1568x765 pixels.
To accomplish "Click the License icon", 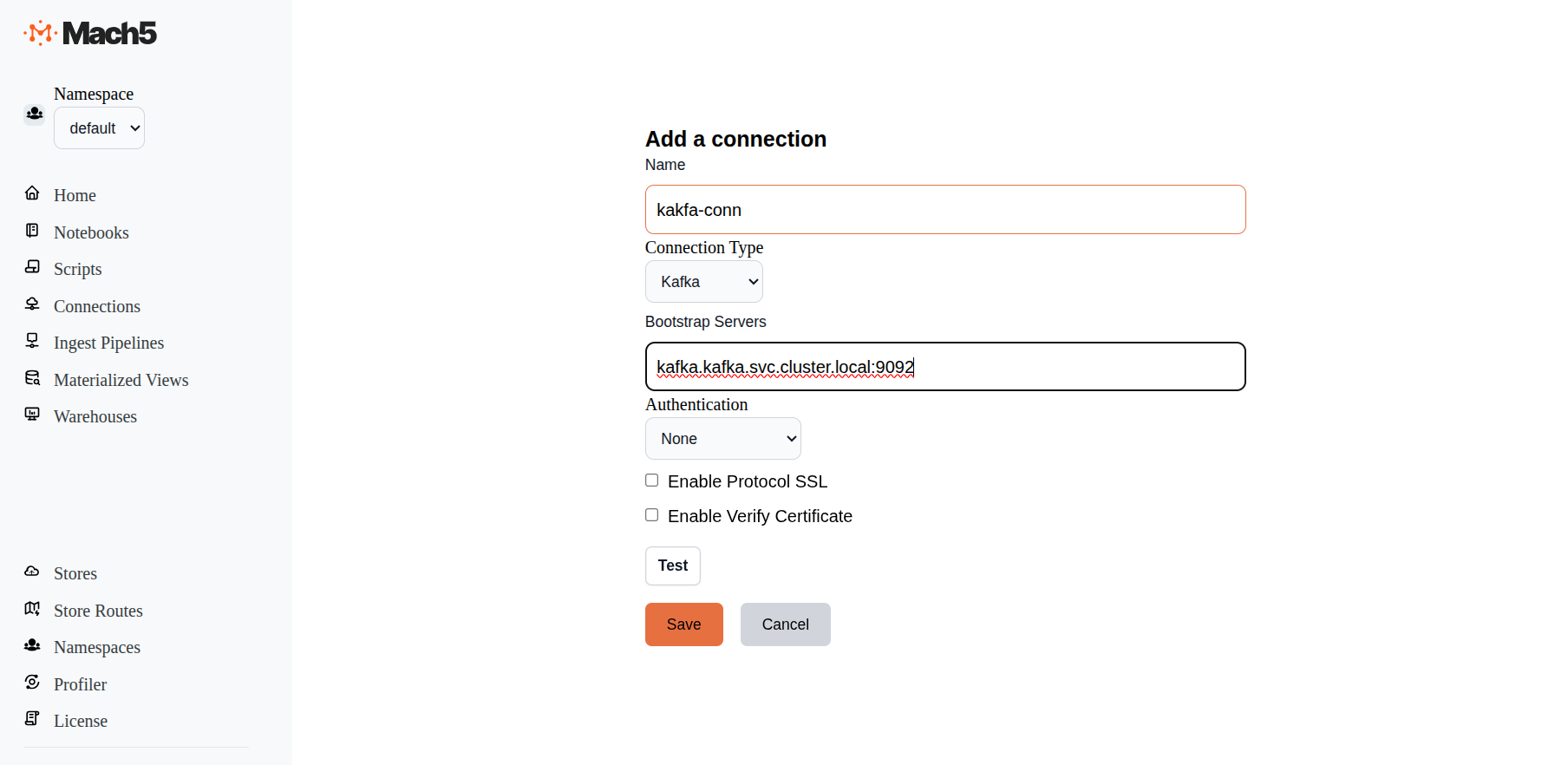I will [32, 719].
